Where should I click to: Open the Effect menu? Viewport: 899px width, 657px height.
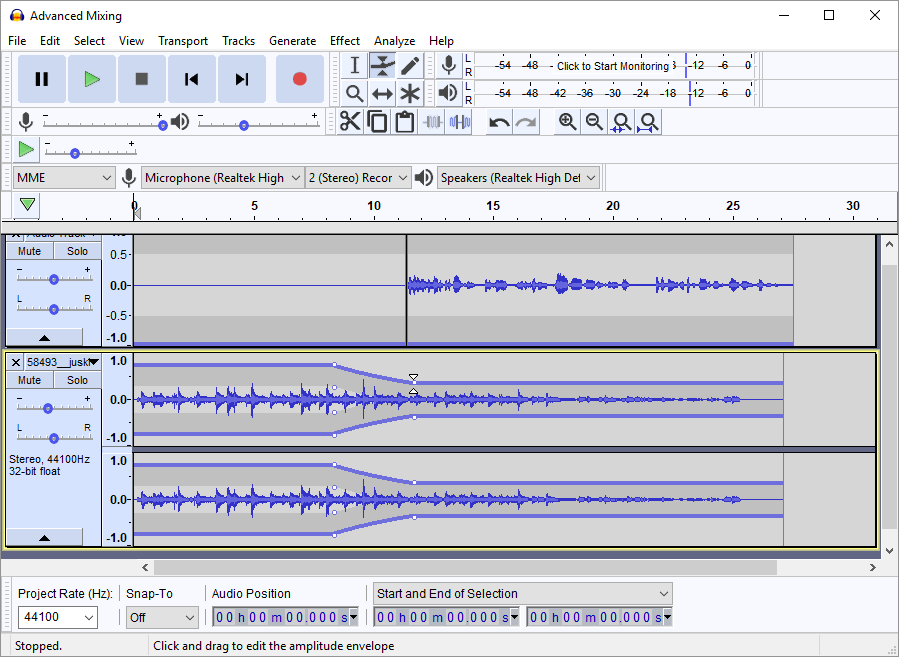point(344,41)
